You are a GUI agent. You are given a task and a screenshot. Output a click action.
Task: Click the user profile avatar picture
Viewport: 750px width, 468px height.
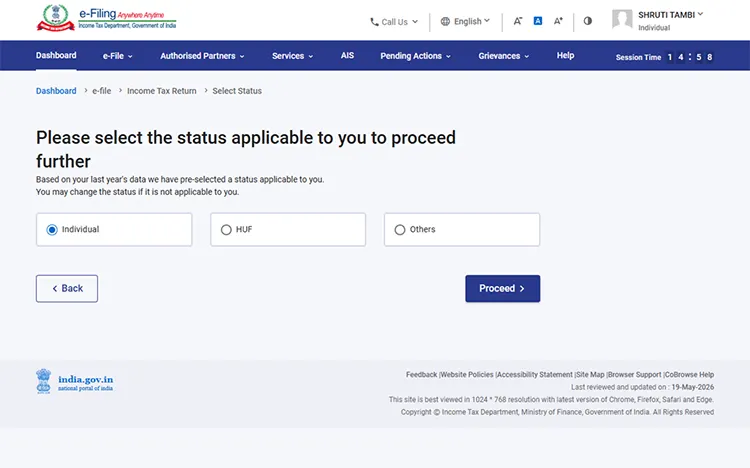[622, 20]
